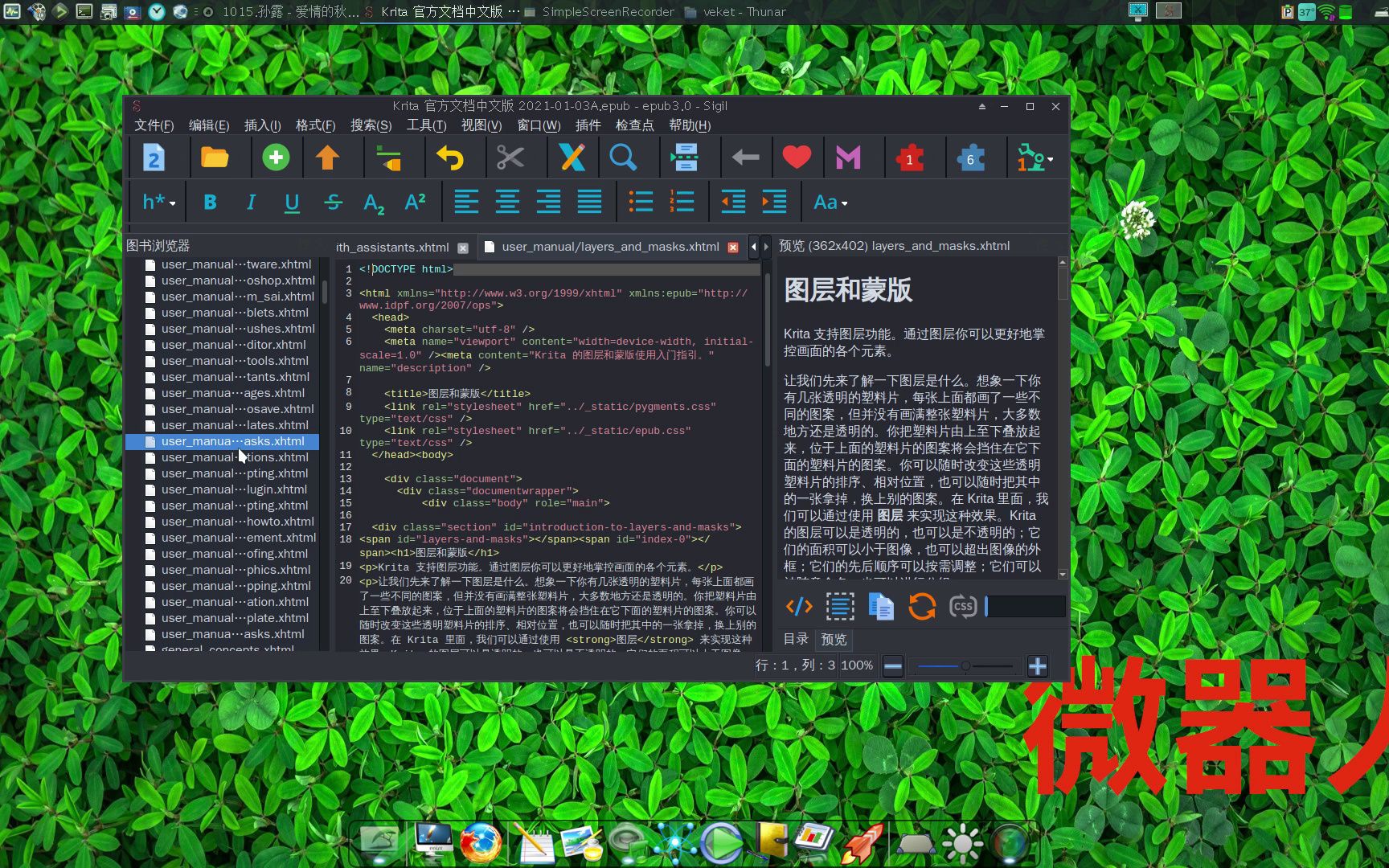Click the blue and yellow X icon
Image resolution: width=1389 pixels, height=868 pixels.
(x=572, y=158)
